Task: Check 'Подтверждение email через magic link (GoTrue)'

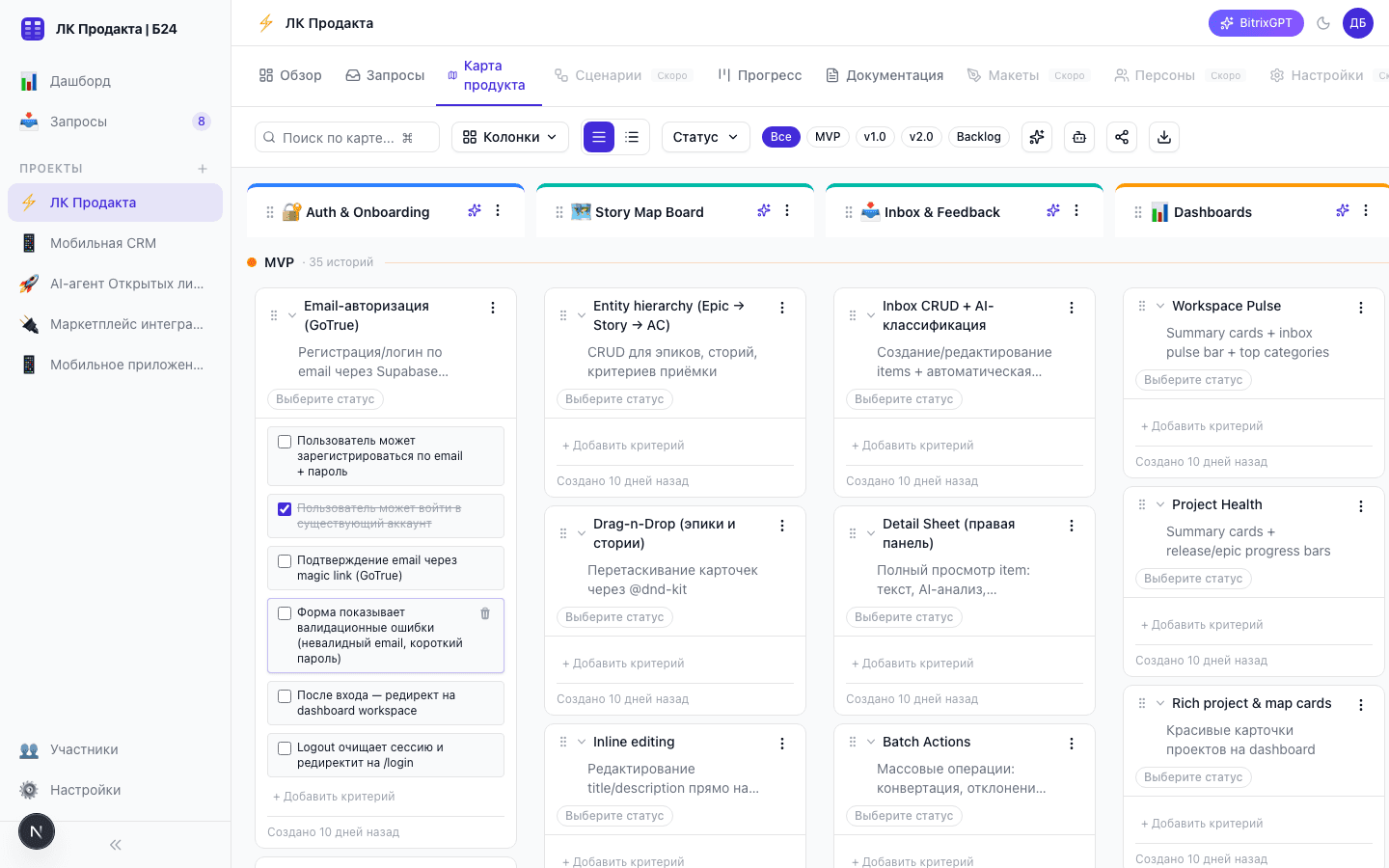Action: pos(285,560)
